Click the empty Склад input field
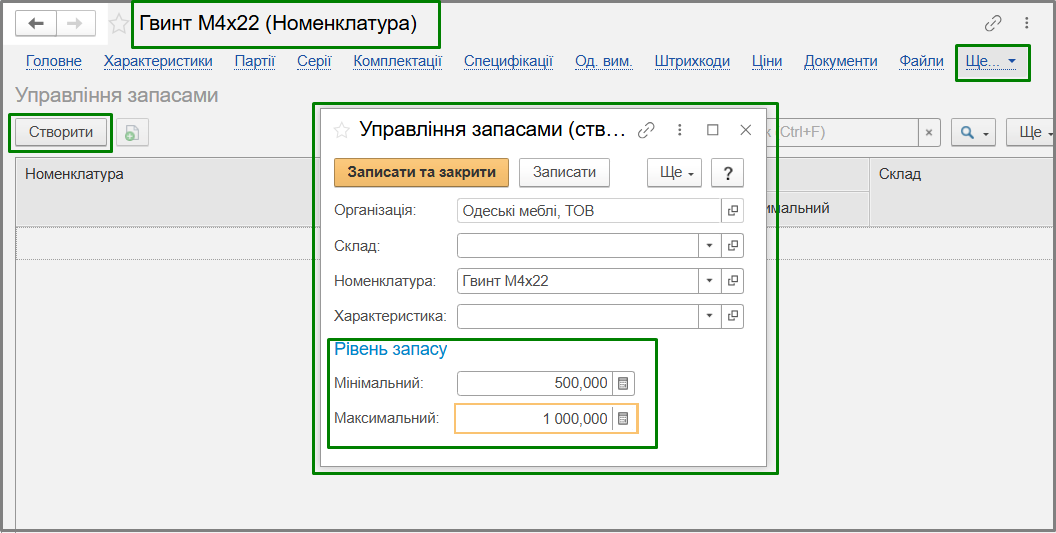 (578, 246)
